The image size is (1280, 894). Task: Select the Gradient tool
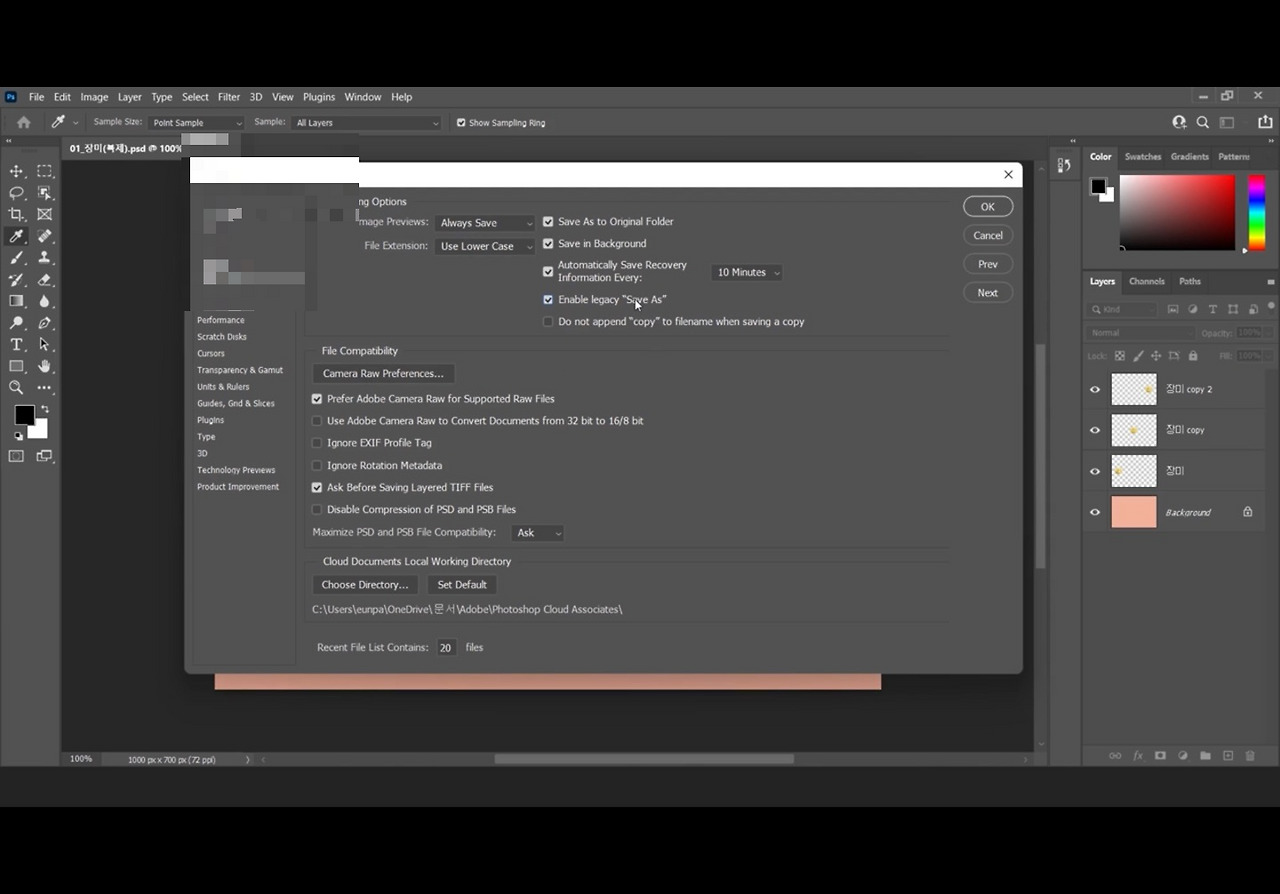coord(17,301)
